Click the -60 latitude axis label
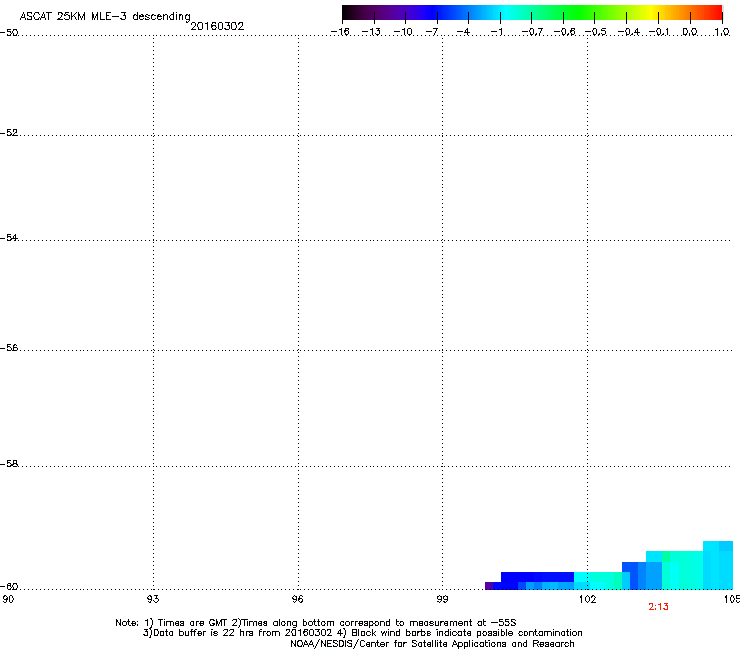 click(x=9, y=587)
